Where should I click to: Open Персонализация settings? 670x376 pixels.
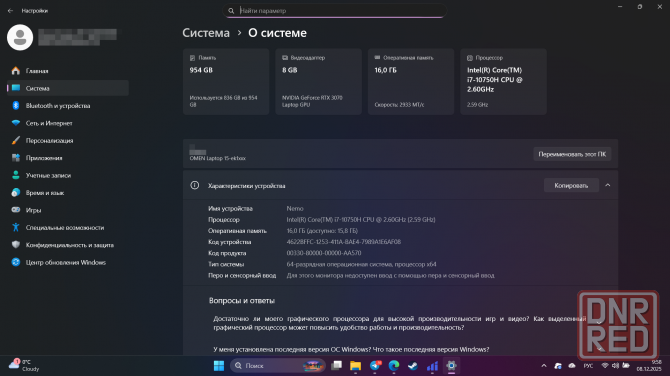(68, 141)
